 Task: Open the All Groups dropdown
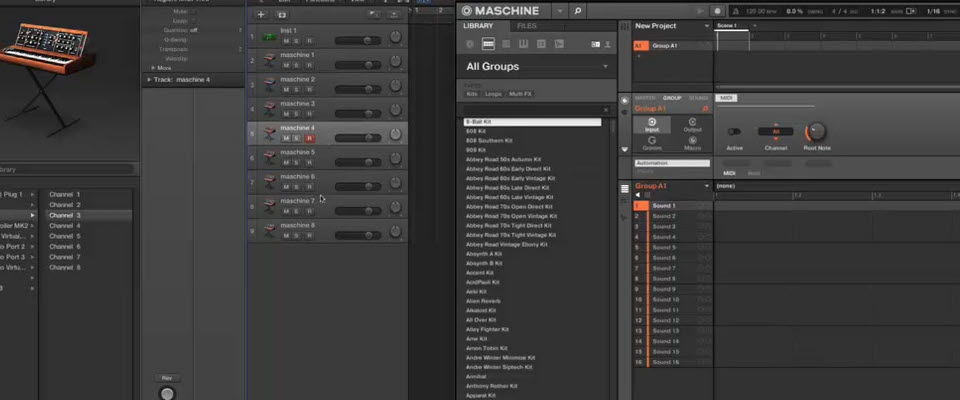(606, 66)
